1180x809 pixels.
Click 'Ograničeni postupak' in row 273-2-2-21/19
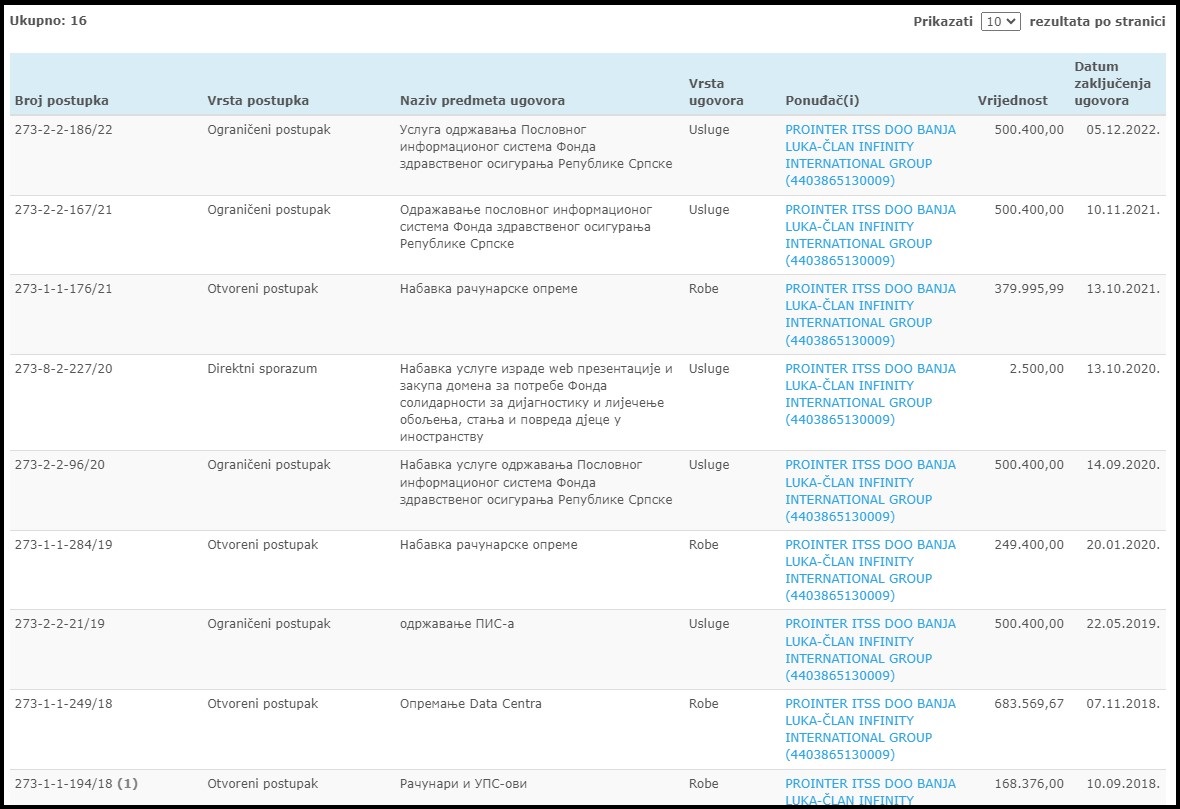pyautogui.click(x=269, y=623)
